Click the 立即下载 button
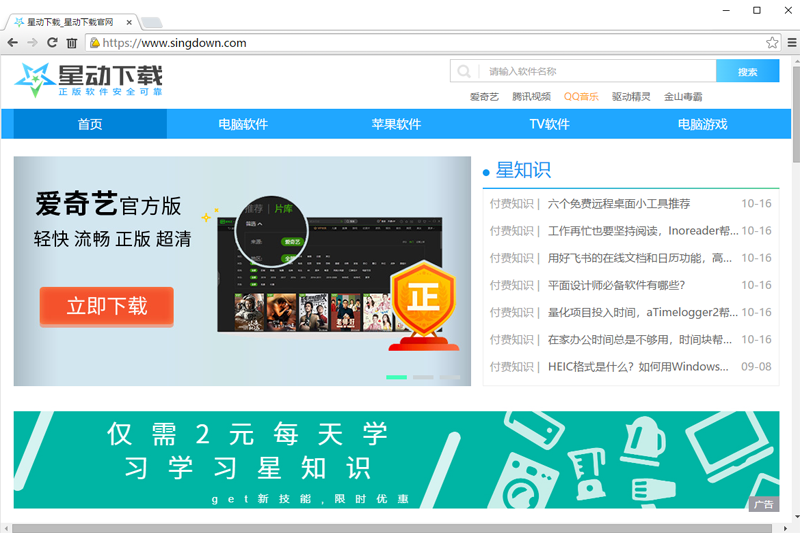The width and height of the screenshot is (800, 533). pos(107,306)
